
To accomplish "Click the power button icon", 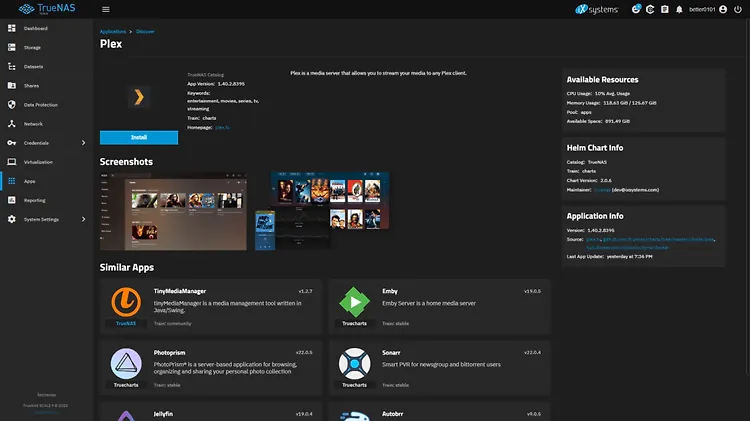I will (738, 9).
